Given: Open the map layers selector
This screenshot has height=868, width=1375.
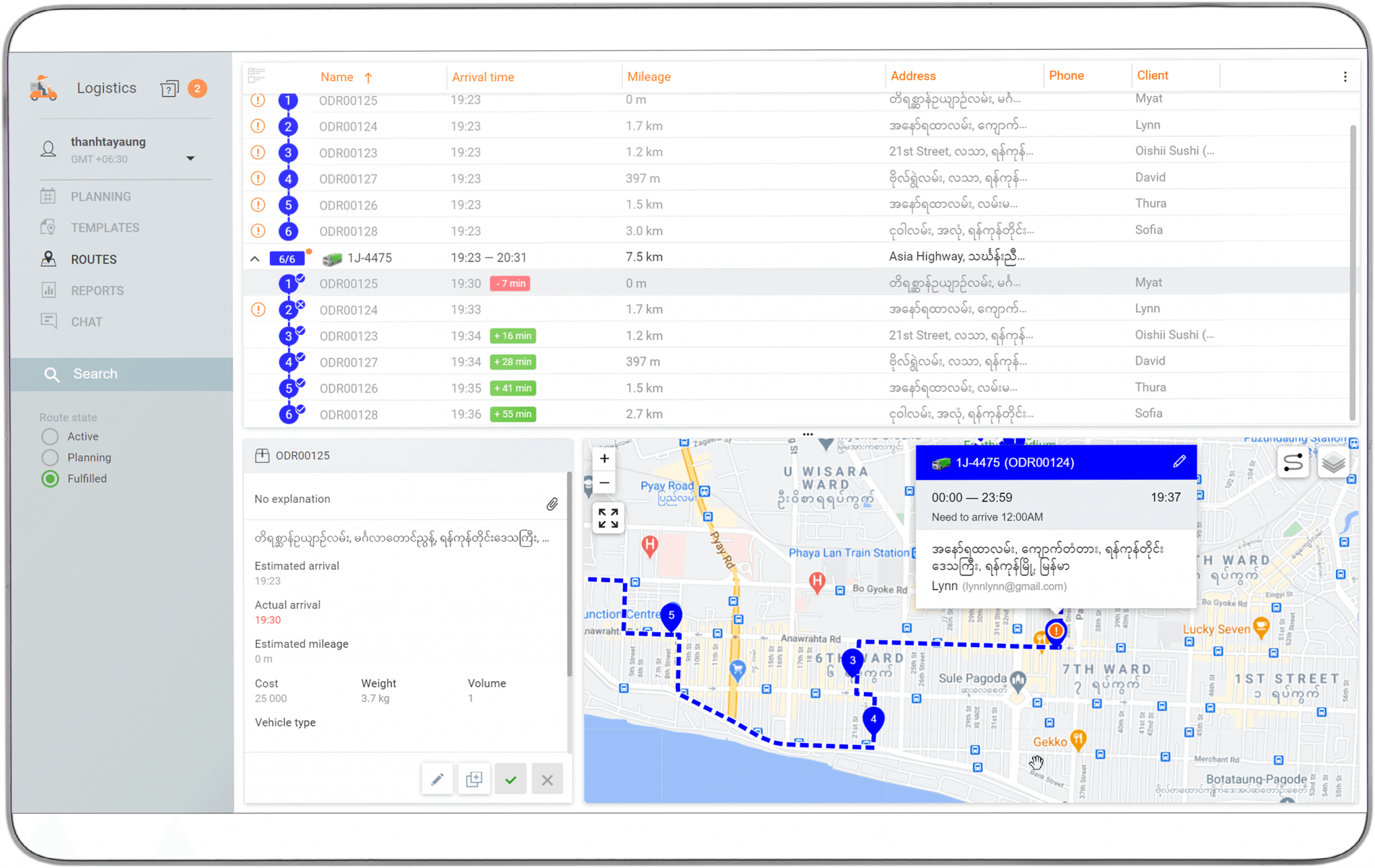Looking at the screenshot, I should [x=1333, y=462].
